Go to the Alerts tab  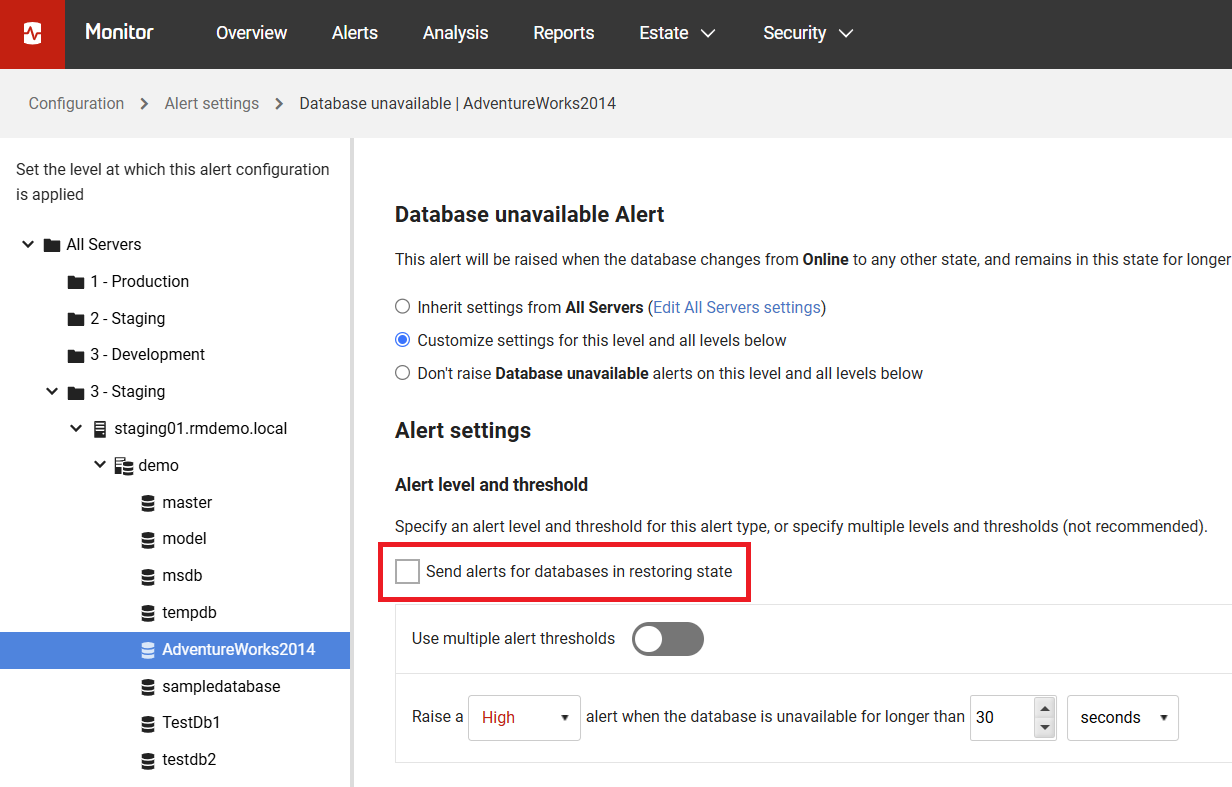point(354,33)
